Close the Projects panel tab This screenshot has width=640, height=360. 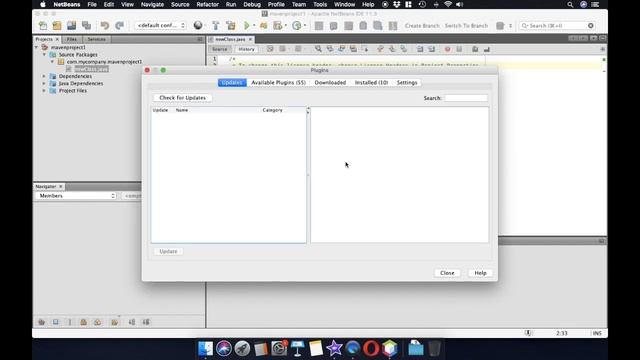point(57,39)
